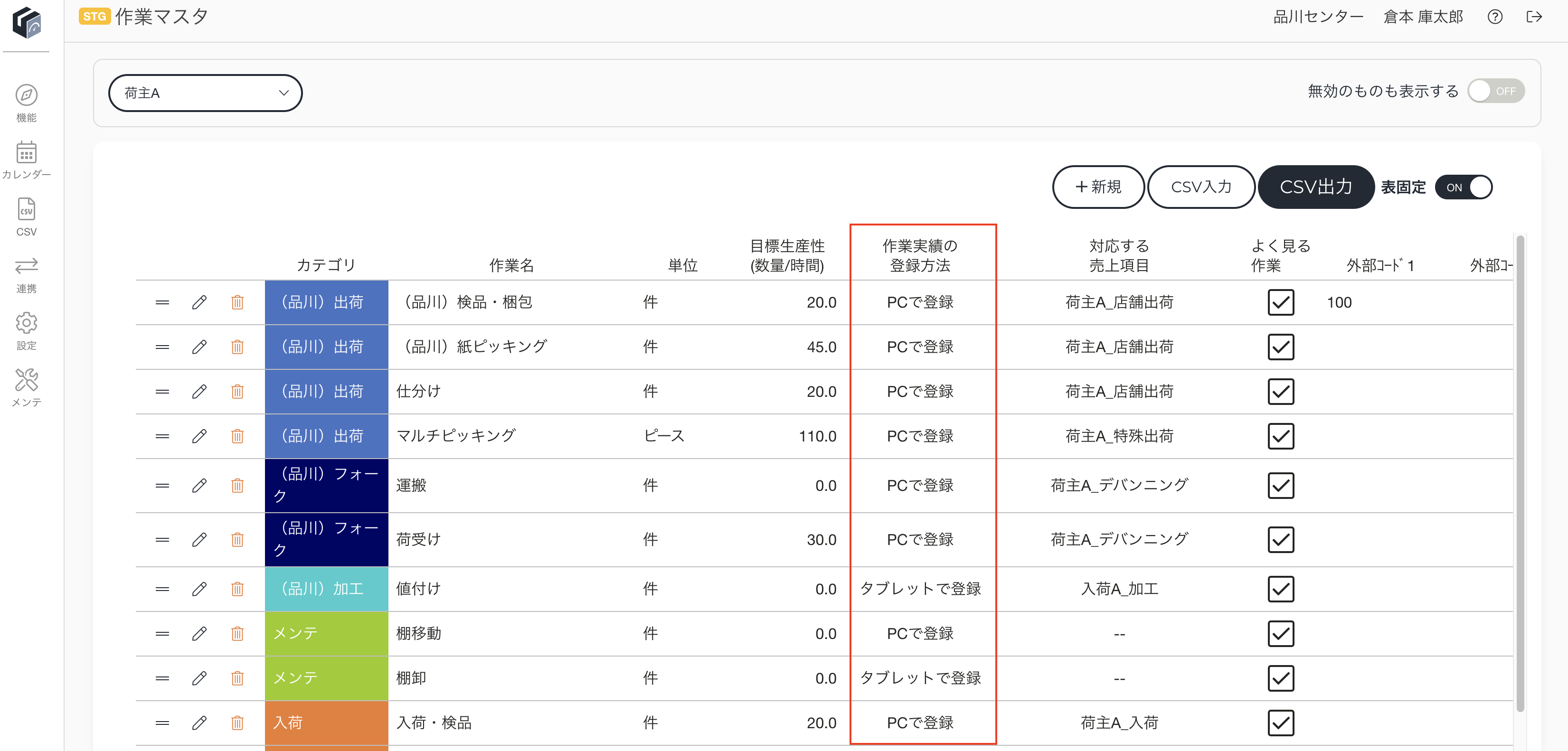This screenshot has width=1568, height=751.
Task: Click the 対応する売上項目 column header
Action: click(1119, 255)
